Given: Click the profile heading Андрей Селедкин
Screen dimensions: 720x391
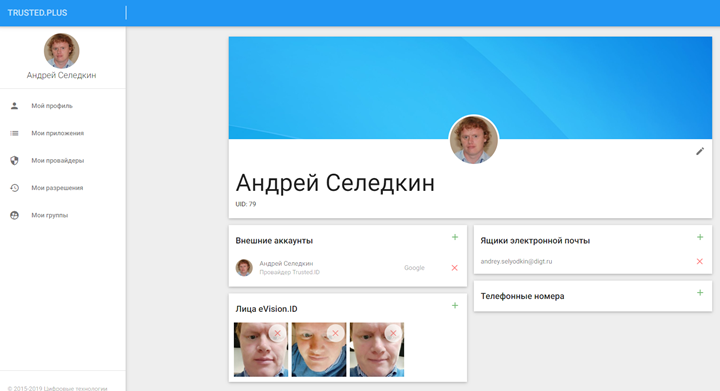Looking at the screenshot, I should point(335,183).
